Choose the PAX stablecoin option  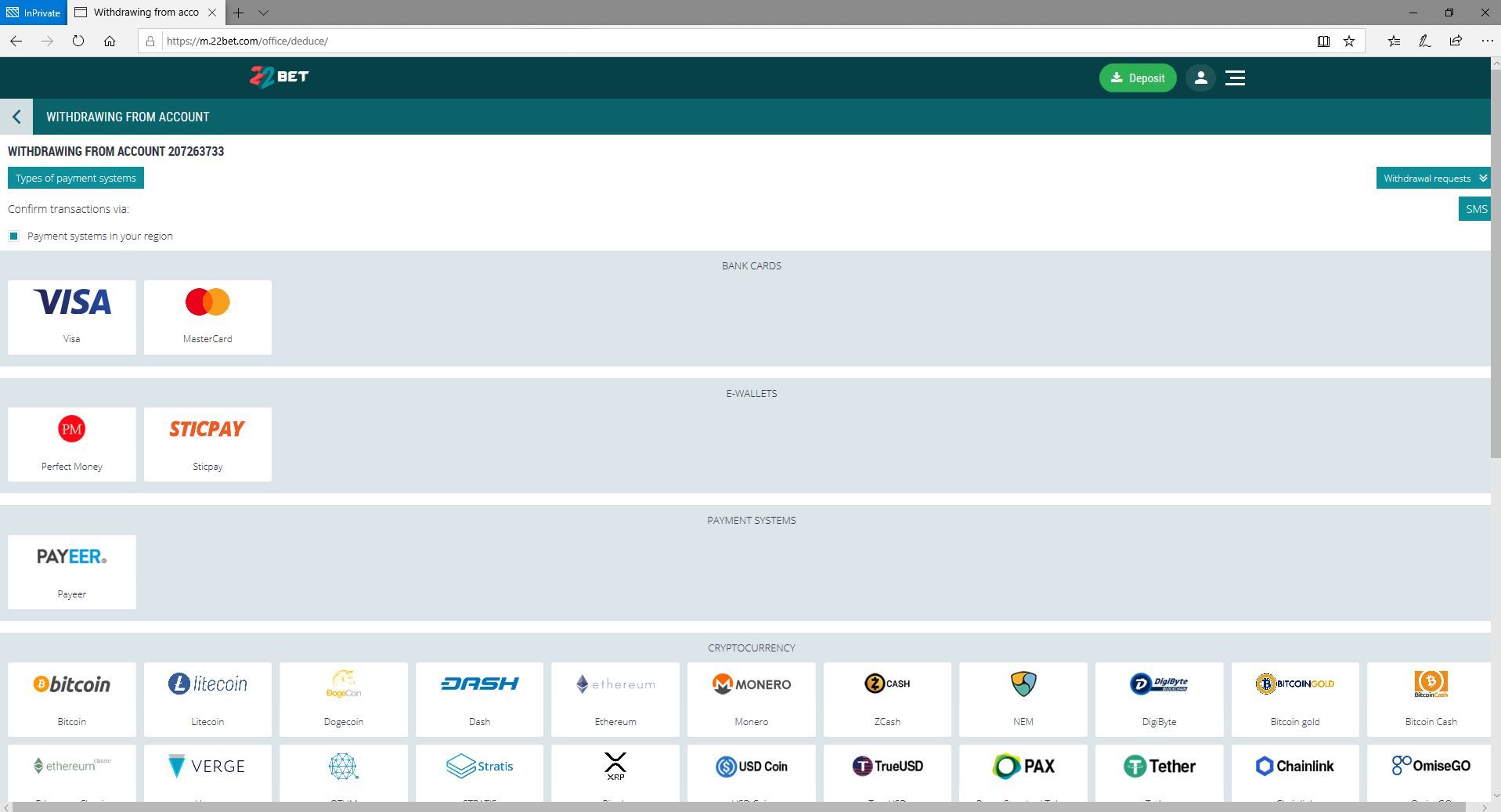point(1023,773)
